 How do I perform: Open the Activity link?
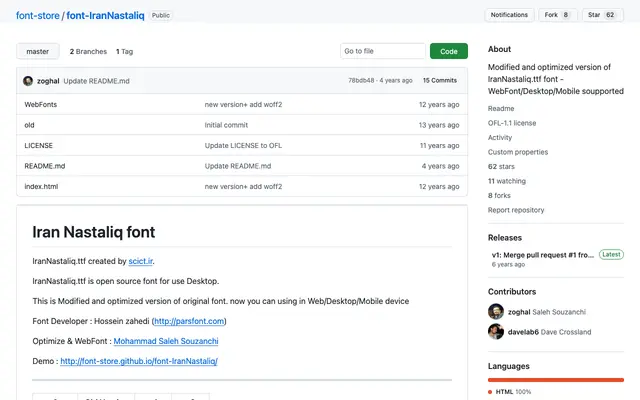[500, 138]
